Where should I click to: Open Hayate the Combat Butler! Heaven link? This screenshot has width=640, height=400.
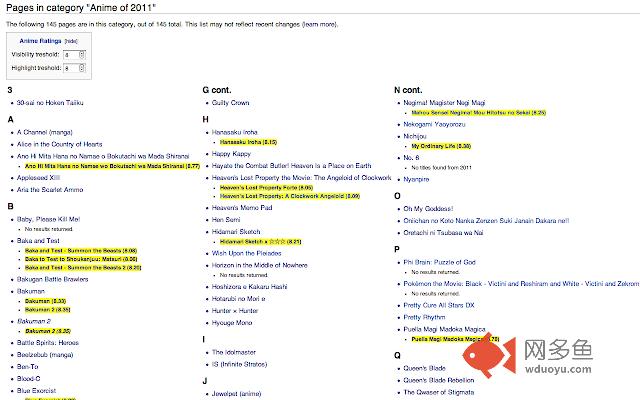tap(291, 166)
